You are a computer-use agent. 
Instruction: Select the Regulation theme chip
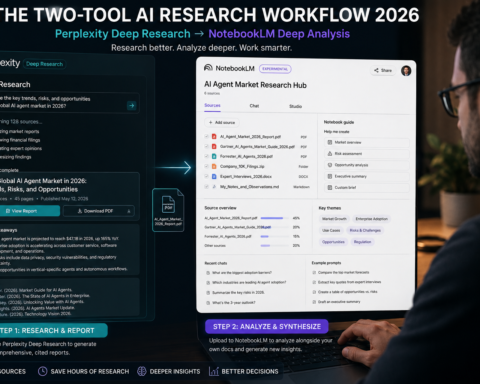pyautogui.click(x=362, y=242)
